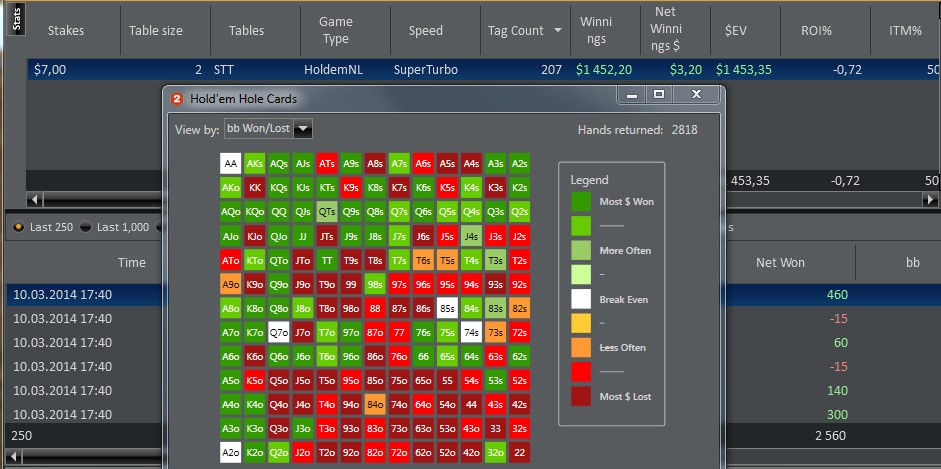Click the AA hole card cell
The height and width of the screenshot is (469, 941).
[x=230, y=163]
